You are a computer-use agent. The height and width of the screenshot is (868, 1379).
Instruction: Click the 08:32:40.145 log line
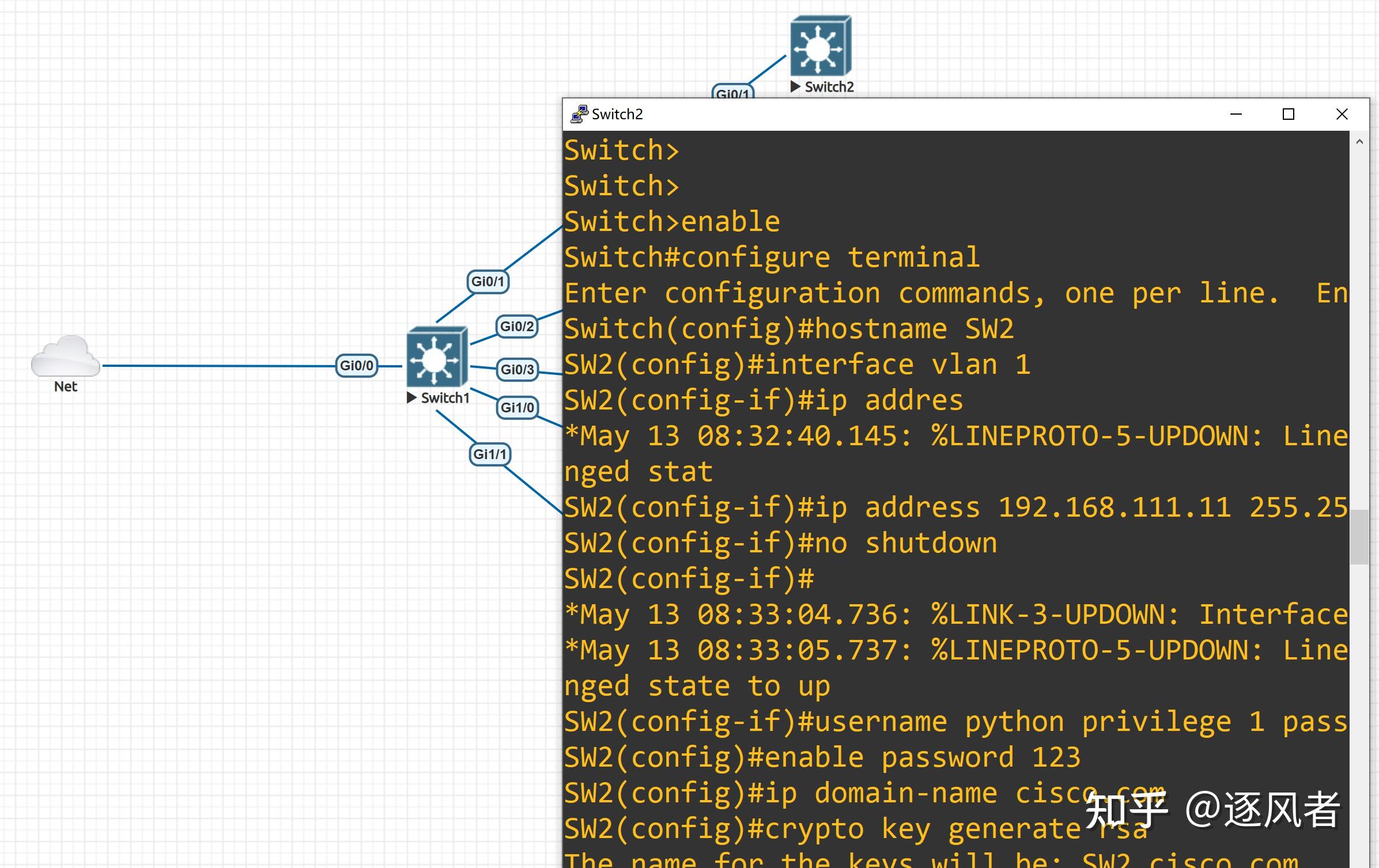[x=956, y=436]
